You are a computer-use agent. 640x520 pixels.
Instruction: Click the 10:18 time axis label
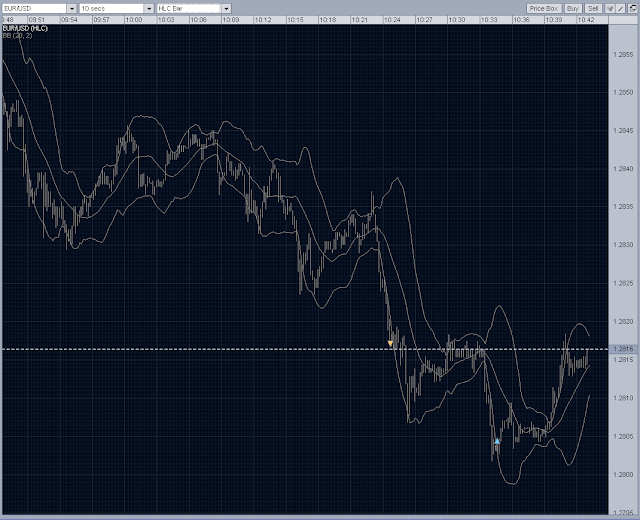pyautogui.click(x=327, y=20)
